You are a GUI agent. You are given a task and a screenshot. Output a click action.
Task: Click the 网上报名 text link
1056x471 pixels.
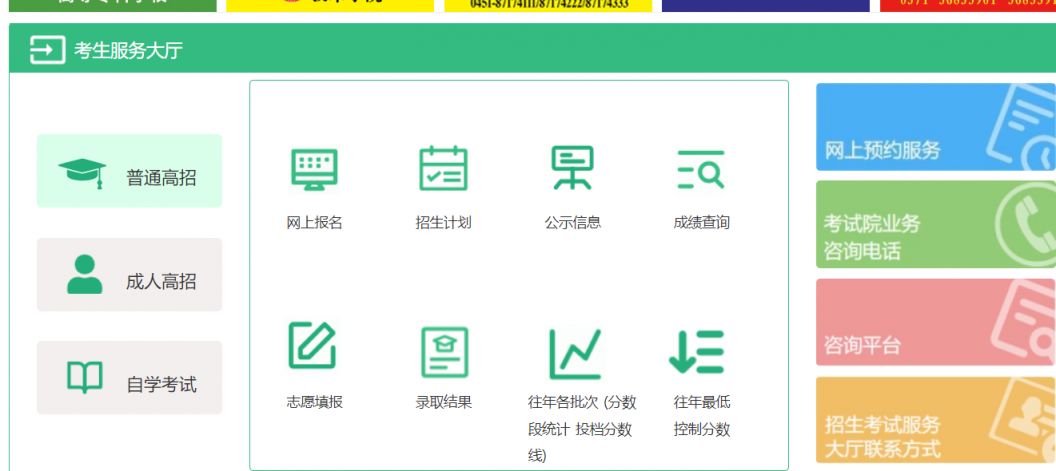click(315, 222)
